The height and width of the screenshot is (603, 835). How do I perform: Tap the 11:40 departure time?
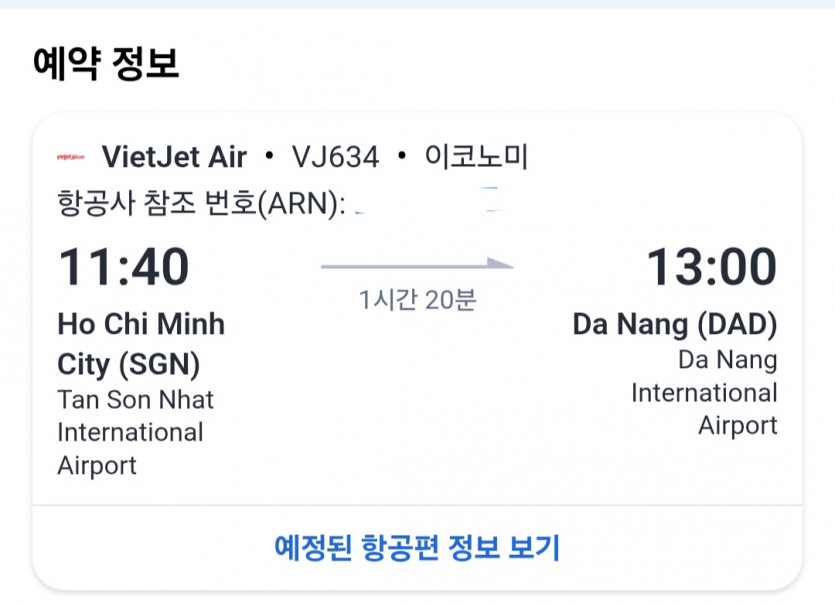(x=123, y=268)
